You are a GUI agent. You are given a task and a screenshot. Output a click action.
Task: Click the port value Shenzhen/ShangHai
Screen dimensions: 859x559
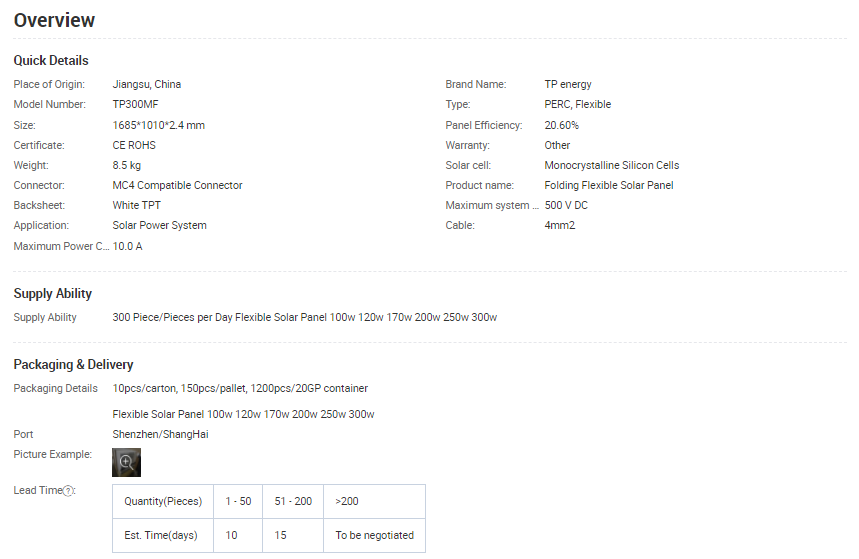tap(160, 434)
